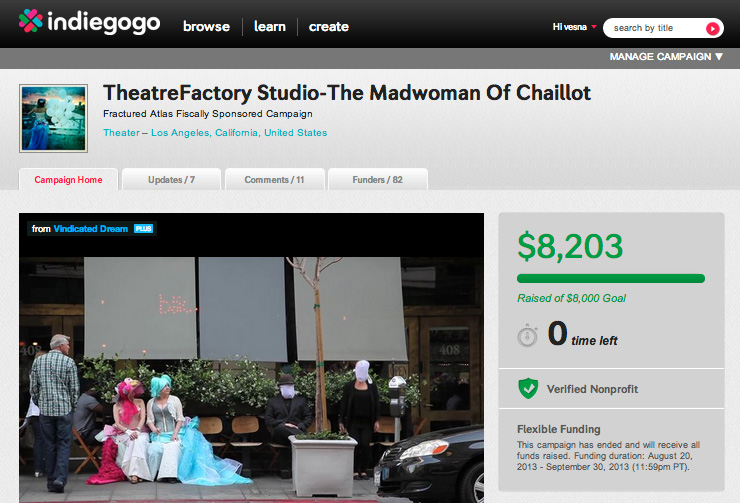740x503 pixels.
Task: Click the green Verified Nonprofit shield icon
Action: 528,388
